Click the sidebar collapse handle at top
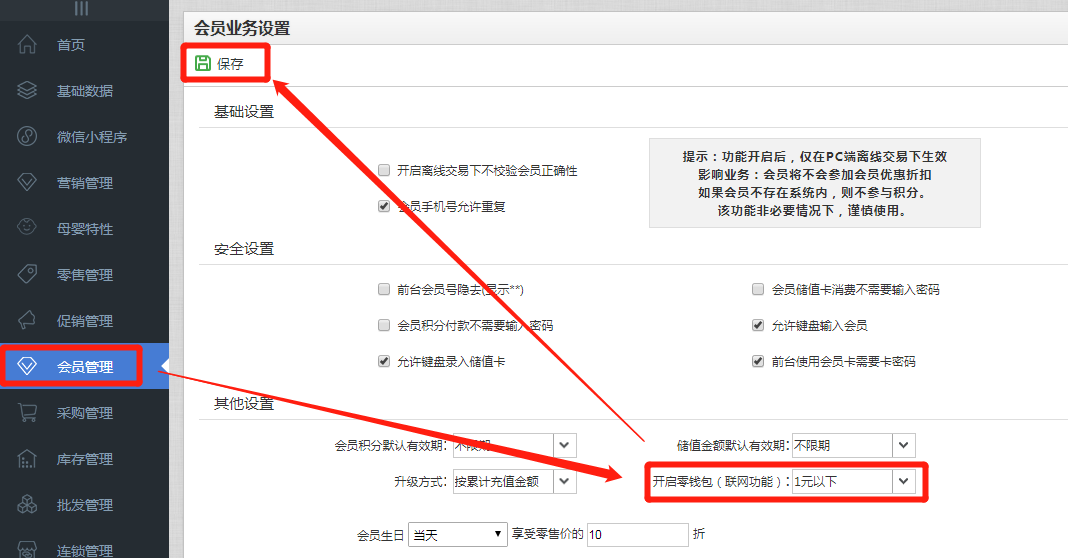The height and width of the screenshot is (558, 1068). click(x=81, y=8)
